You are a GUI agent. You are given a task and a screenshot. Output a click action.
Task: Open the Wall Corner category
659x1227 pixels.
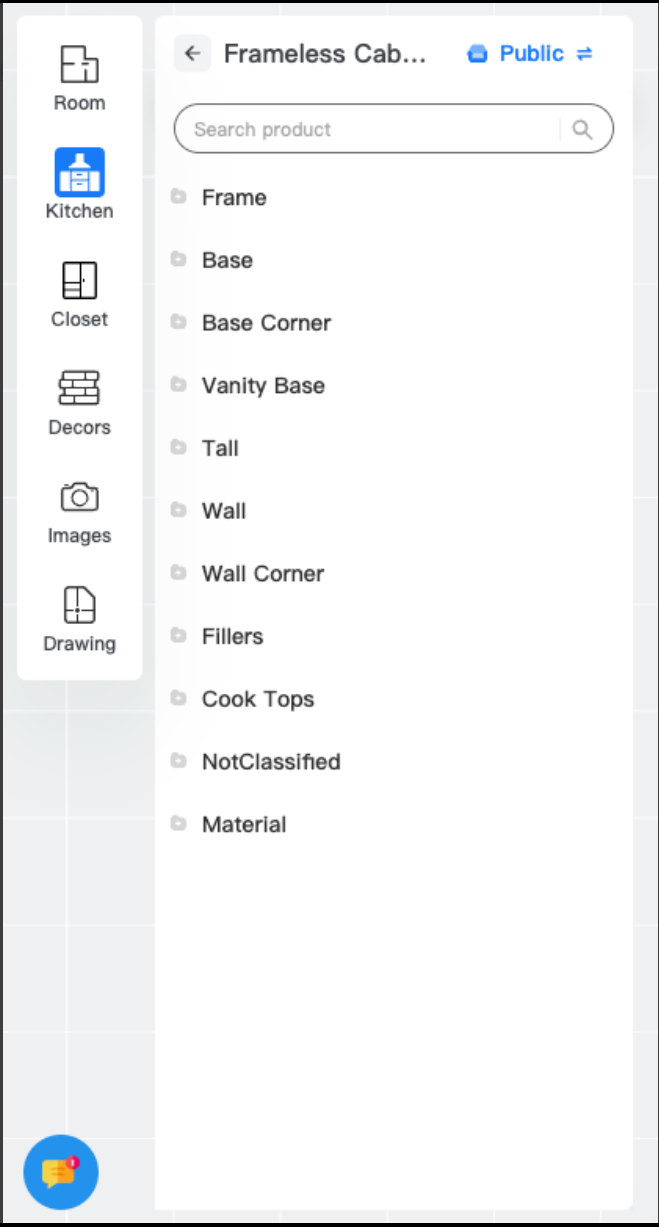262,574
